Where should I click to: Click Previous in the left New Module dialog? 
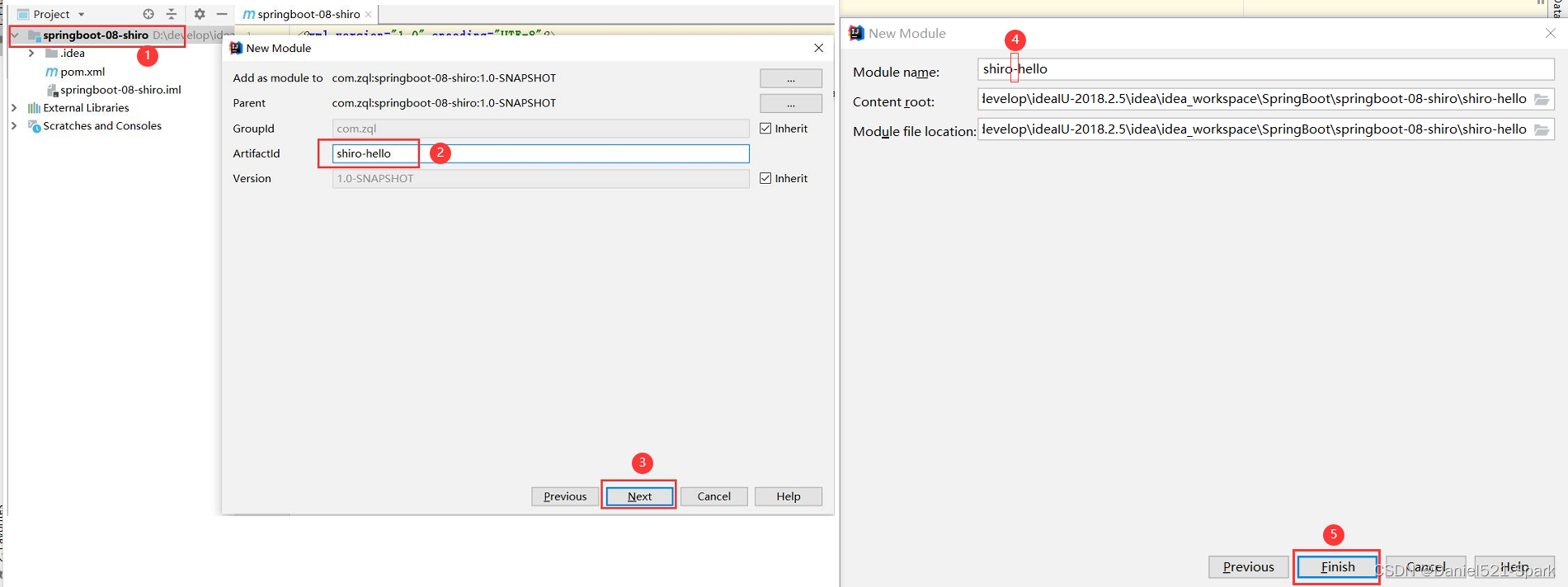click(x=565, y=496)
